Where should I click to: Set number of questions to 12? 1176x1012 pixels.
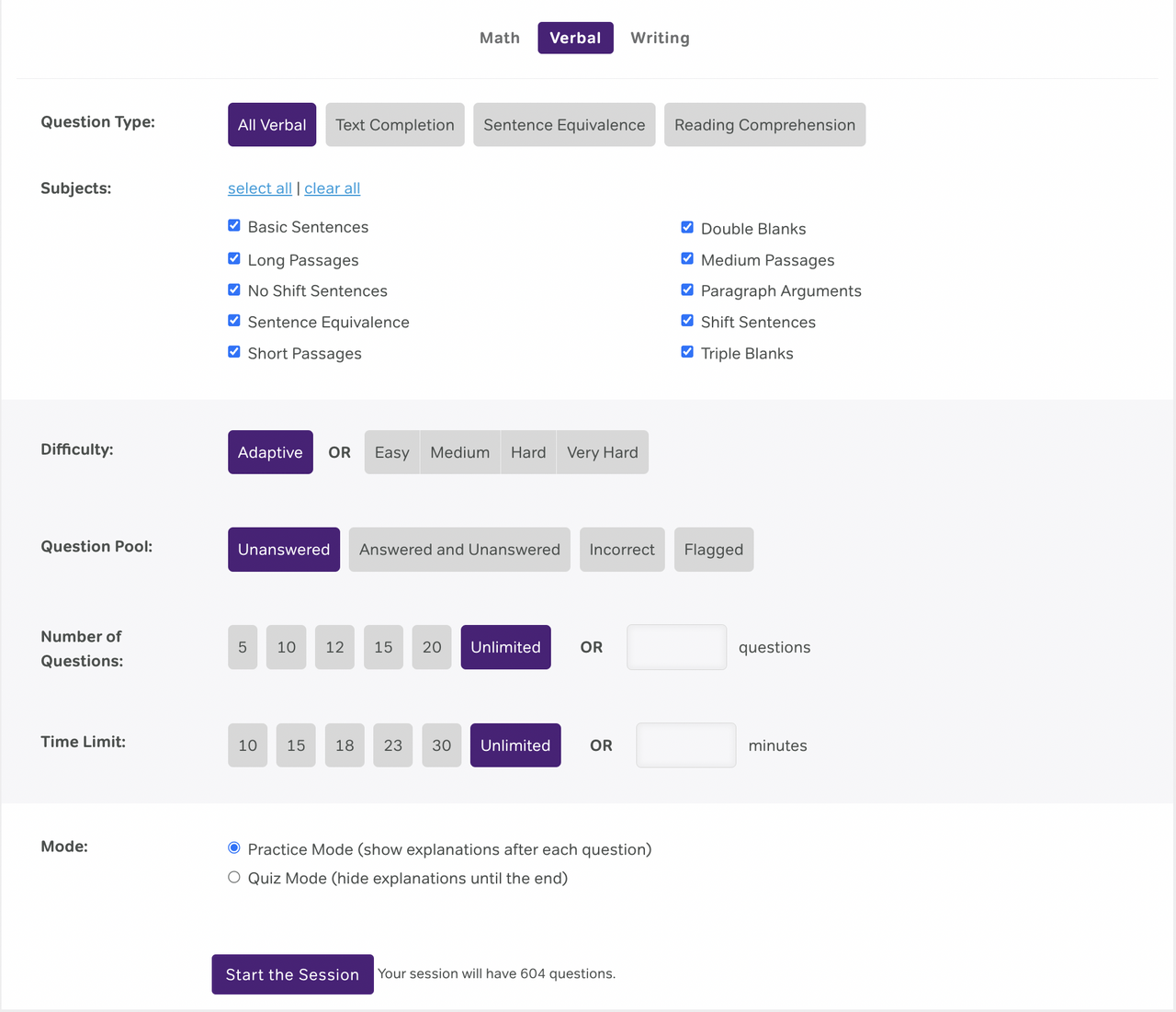334,647
